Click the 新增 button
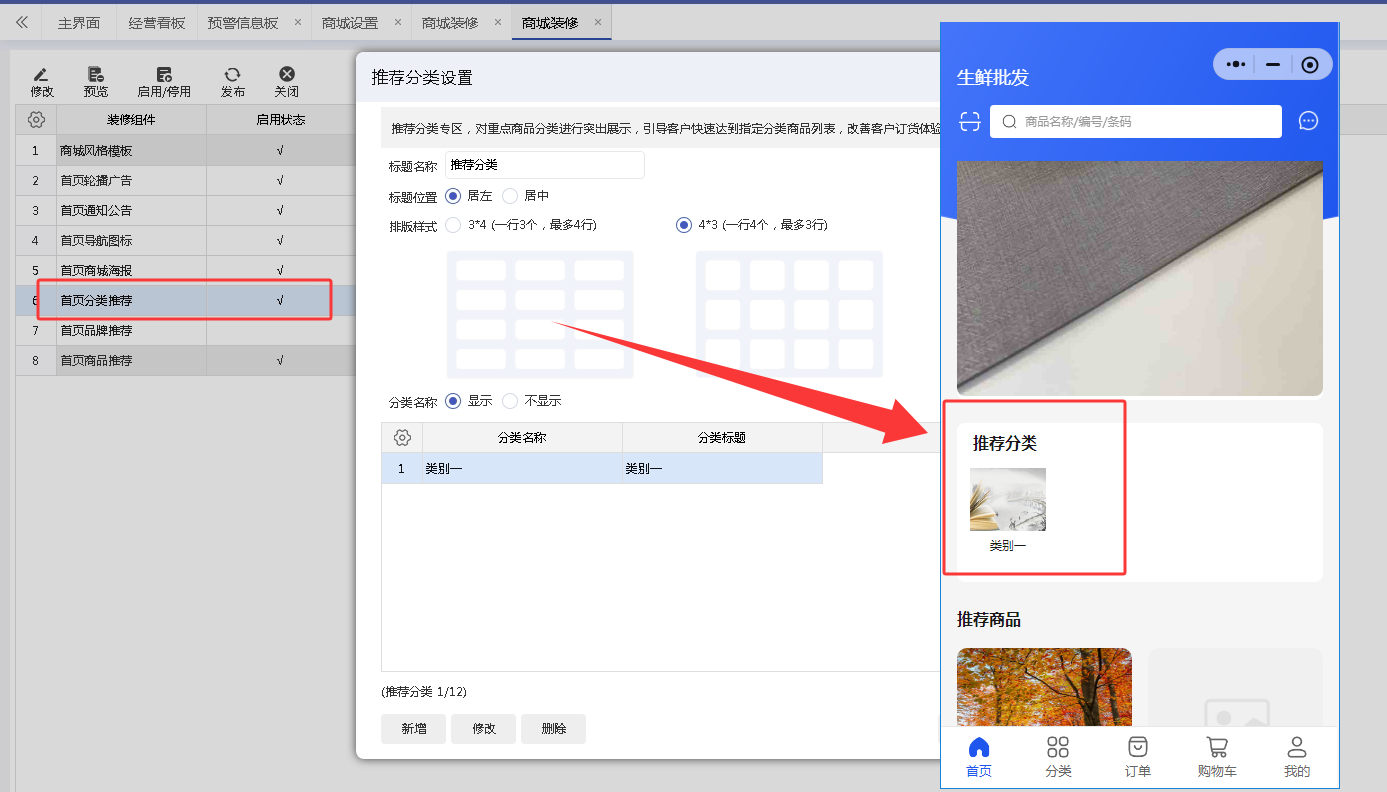This screenshot has height=792, width=1387. (414, 729)
